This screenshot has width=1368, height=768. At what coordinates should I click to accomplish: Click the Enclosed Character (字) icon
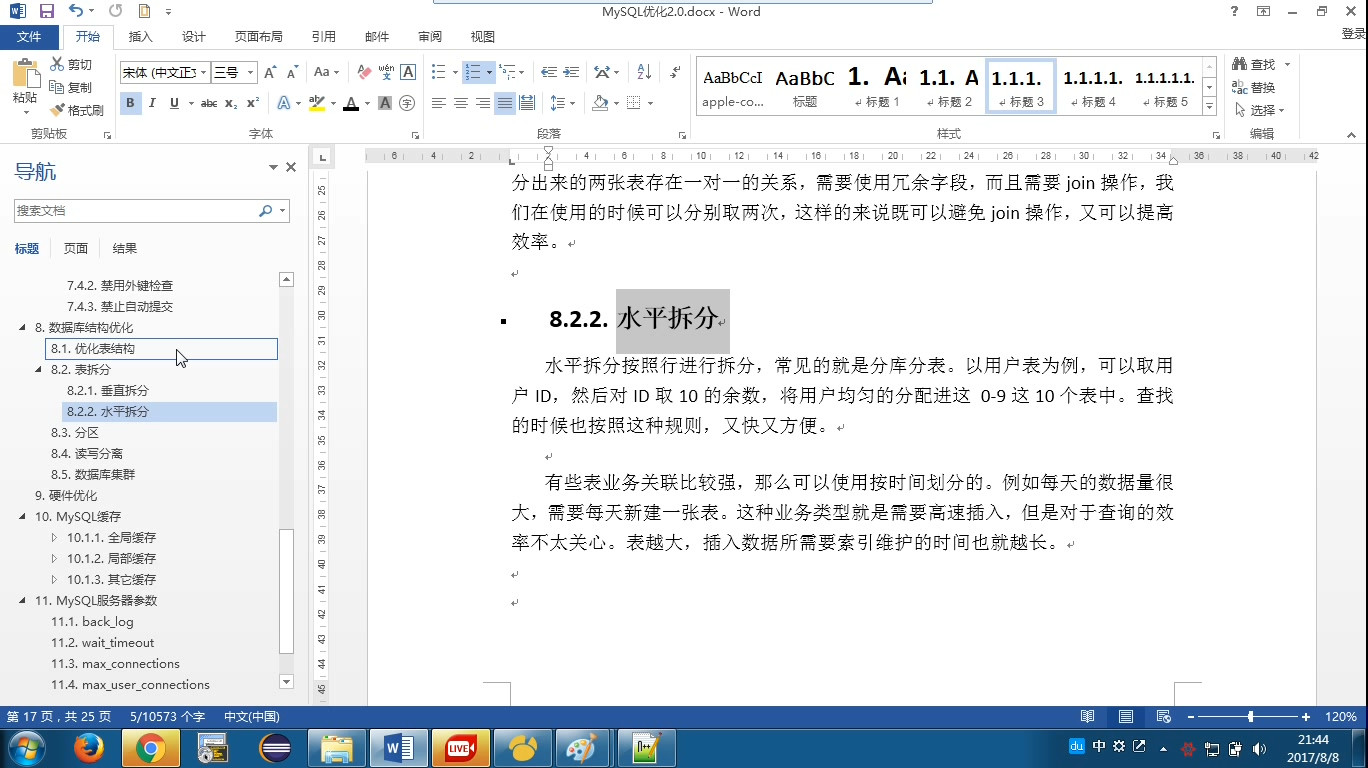click(407, 103)
